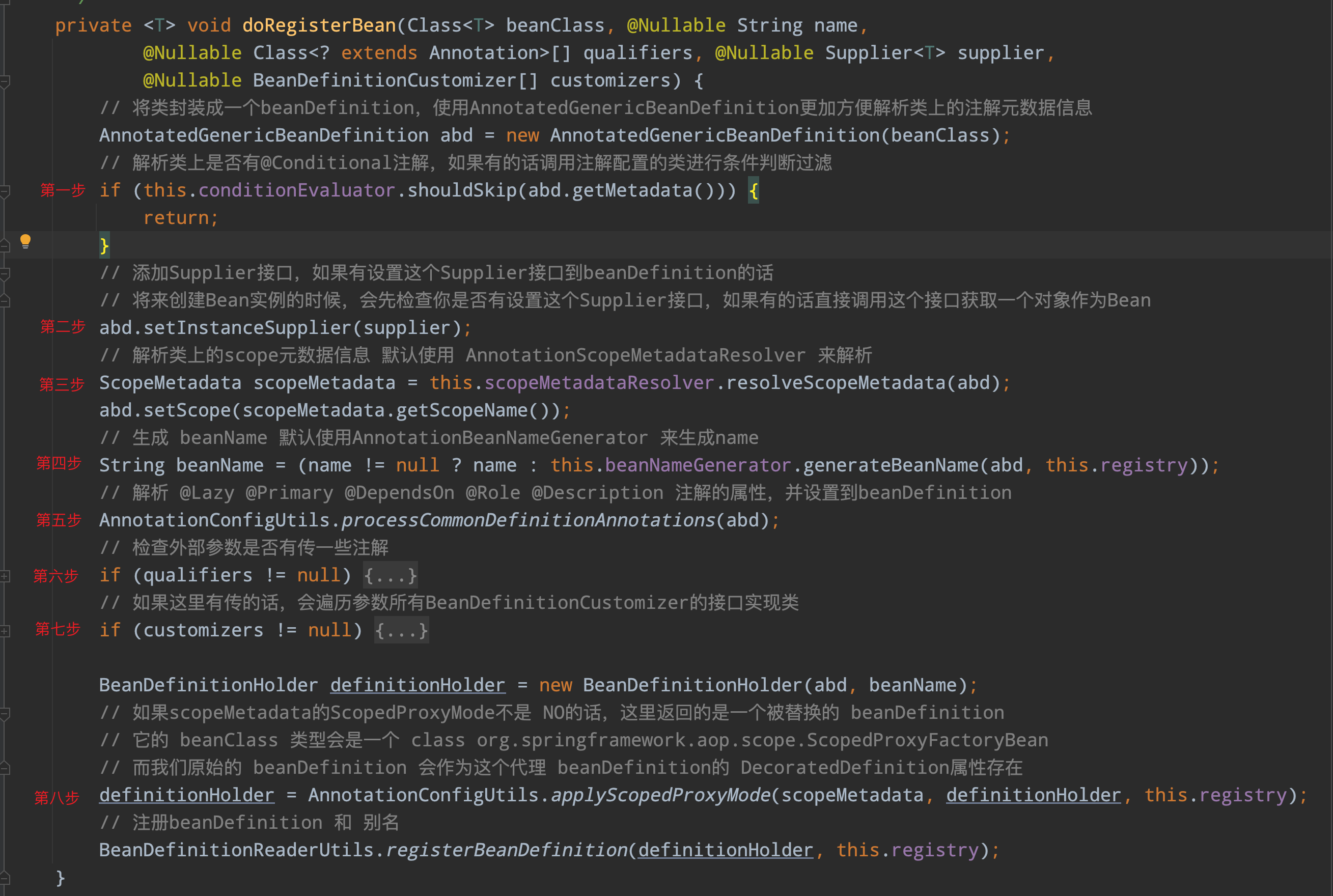This screenshot has height=896, width=1333.
Task: Click the fold marker on the customizers parameter line
Action: click(x=5, y=82)
